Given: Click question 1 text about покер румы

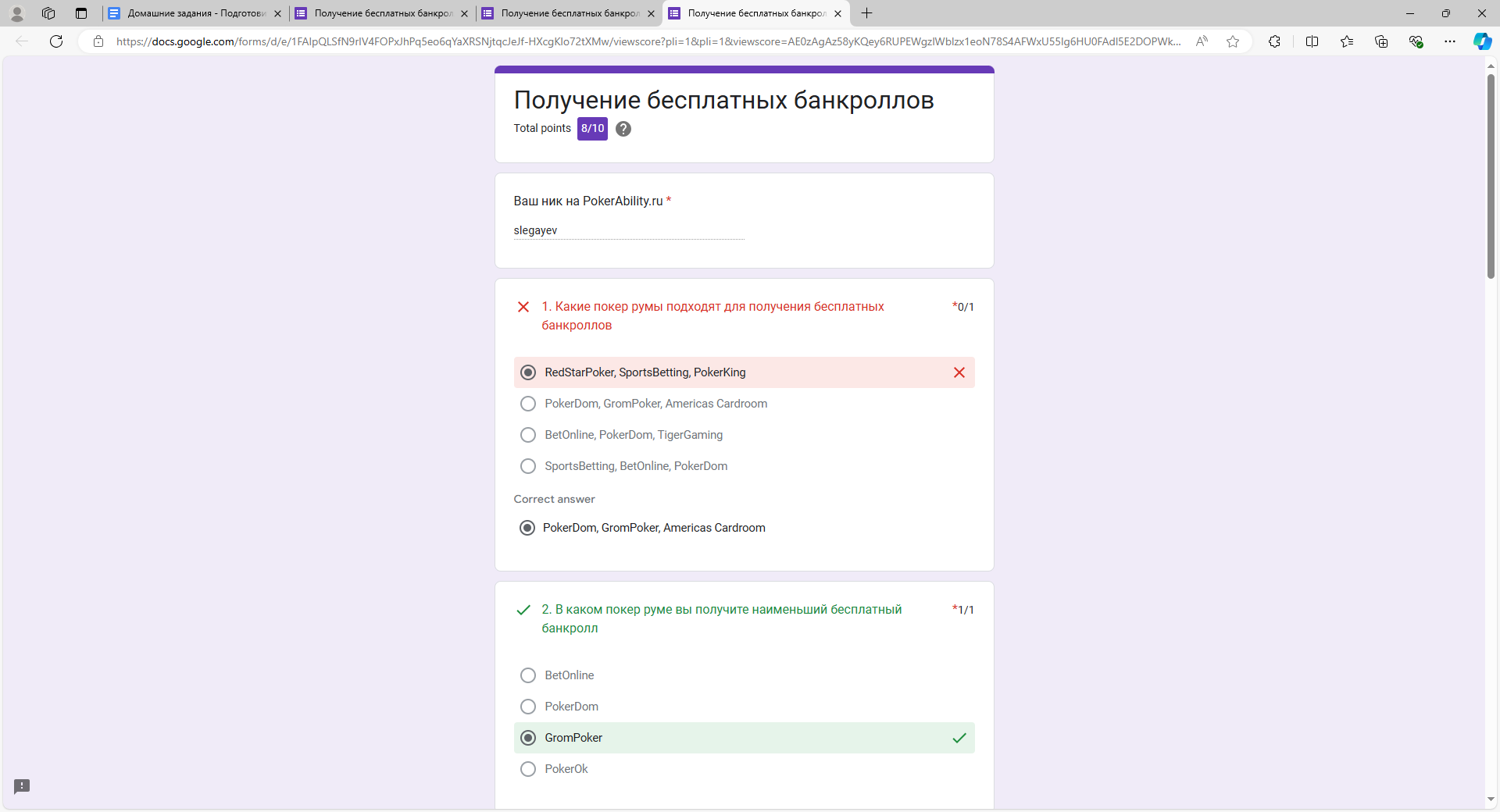Looking at the screenshot, I should tap(712, 316).
